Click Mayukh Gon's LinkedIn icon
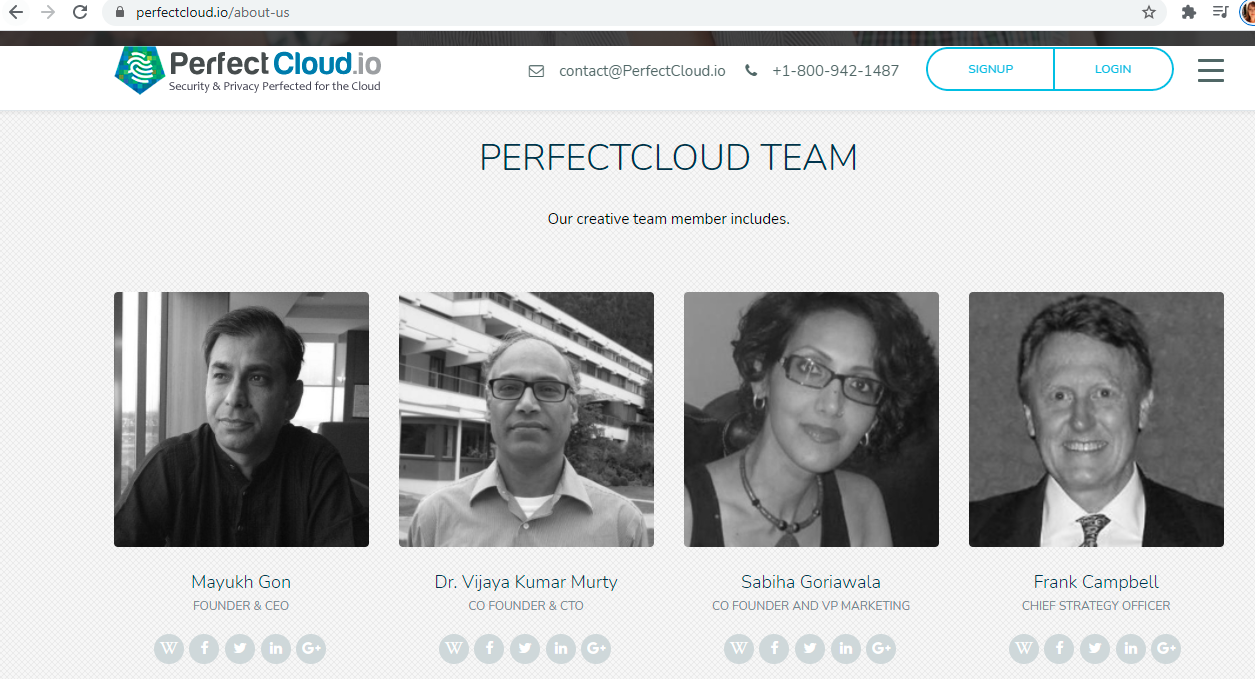The width and height of the screenshot is (1255, 679). pyautogui.click(x=276, y=649)
